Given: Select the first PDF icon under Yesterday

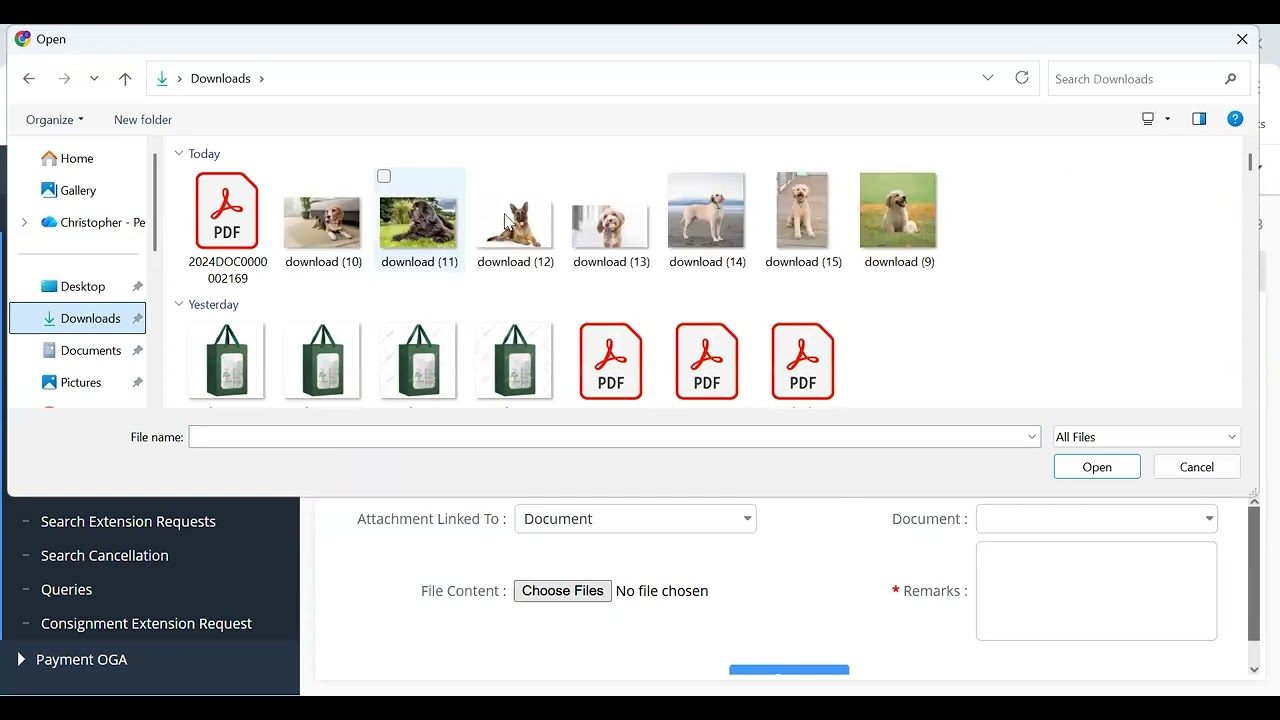Looking at the screenshot, I should [x=611, y=361].
